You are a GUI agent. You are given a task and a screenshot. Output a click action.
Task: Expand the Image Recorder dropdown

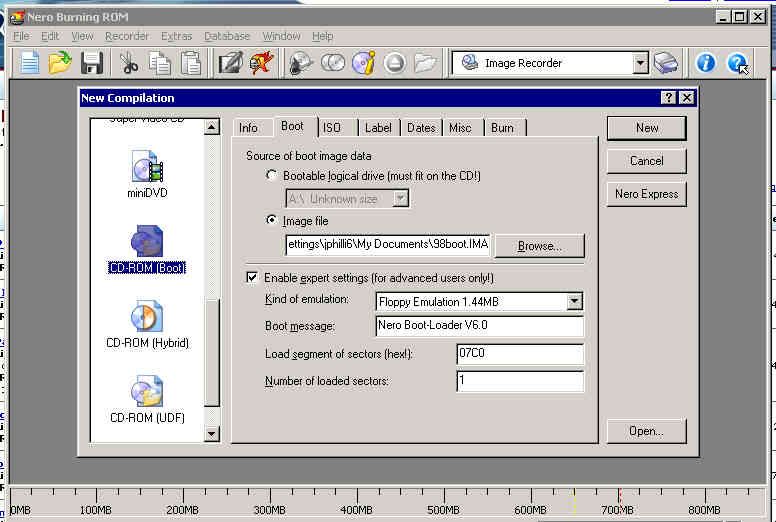[640, 63]
